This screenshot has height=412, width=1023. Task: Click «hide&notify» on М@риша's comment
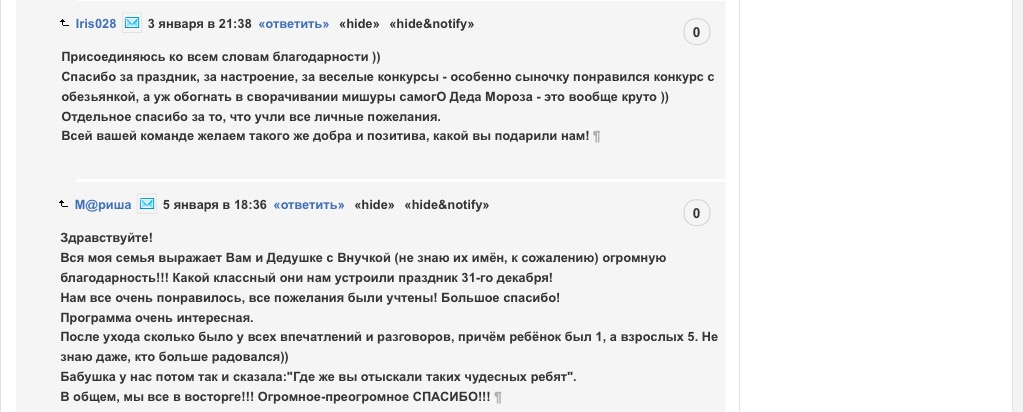446,205
